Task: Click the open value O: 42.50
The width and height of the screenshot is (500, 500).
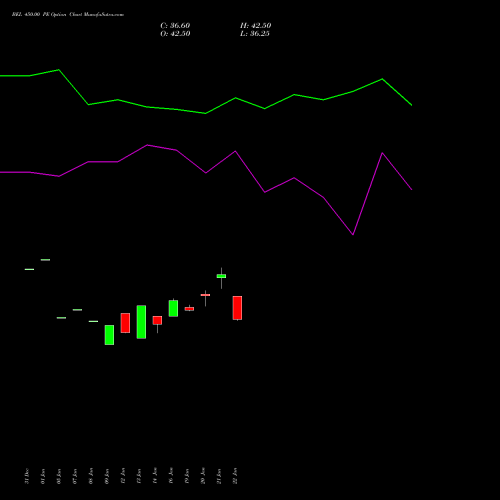Action: (175, 34)
